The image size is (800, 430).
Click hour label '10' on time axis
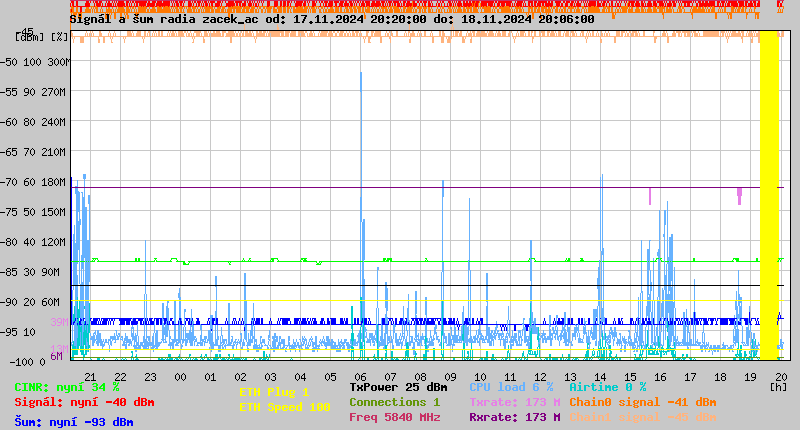(480, 377)
